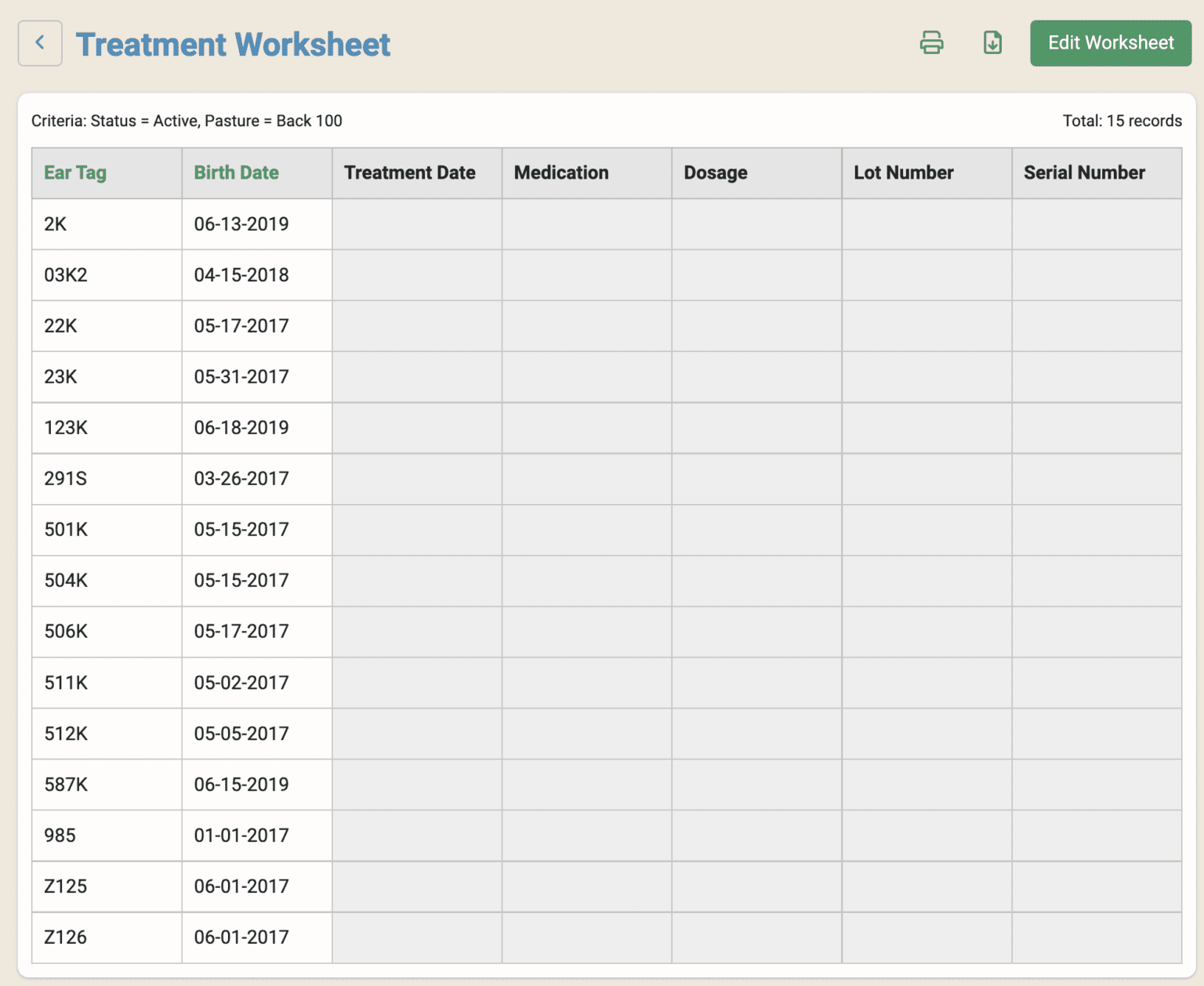Click the Medication cell for 22K
This screenshot has height=986, width=1204.
pos(586,326)
